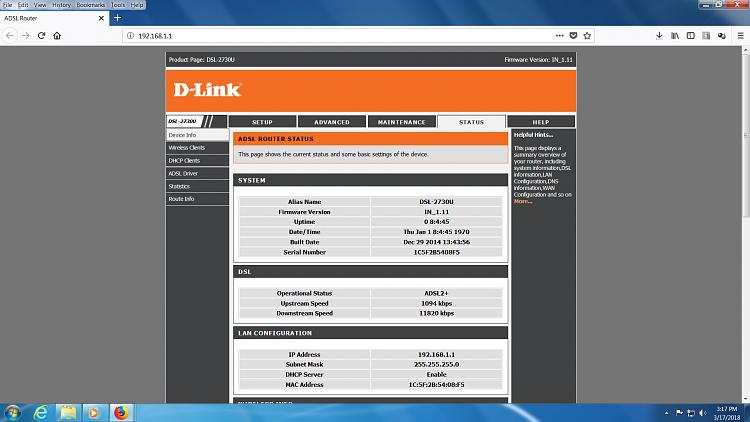750x422 pixels.
Task: Show site information icon in address bar
Action: coord(130,36)
